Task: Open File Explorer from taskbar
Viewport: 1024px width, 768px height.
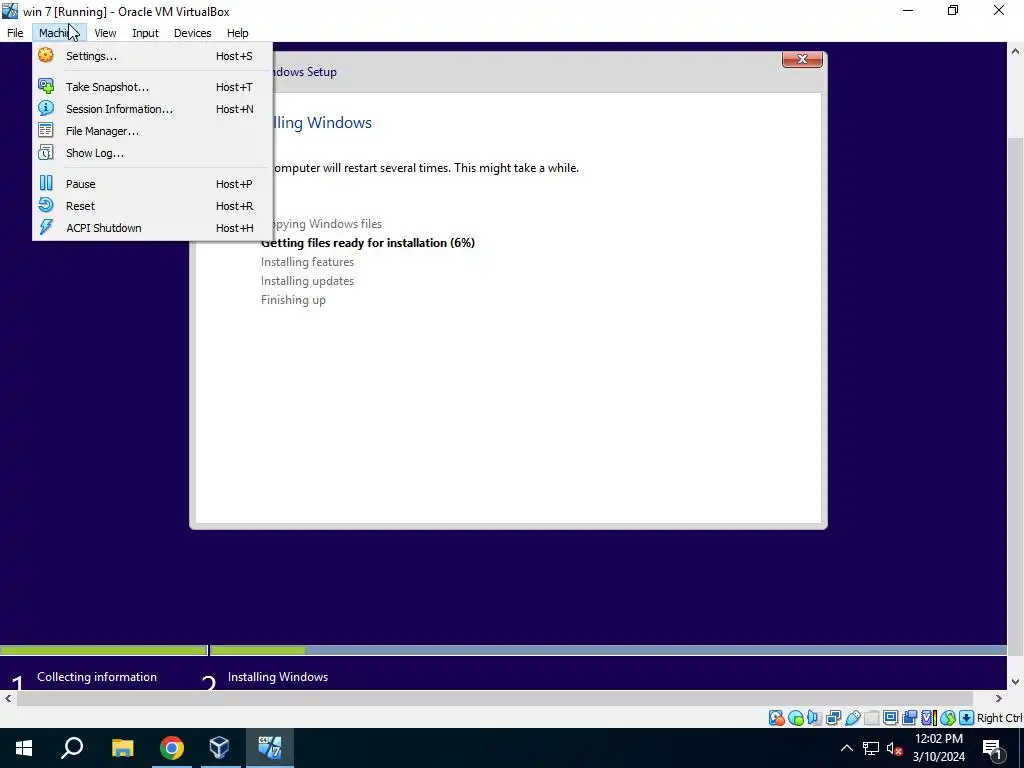Action: (x=122, y=748)
